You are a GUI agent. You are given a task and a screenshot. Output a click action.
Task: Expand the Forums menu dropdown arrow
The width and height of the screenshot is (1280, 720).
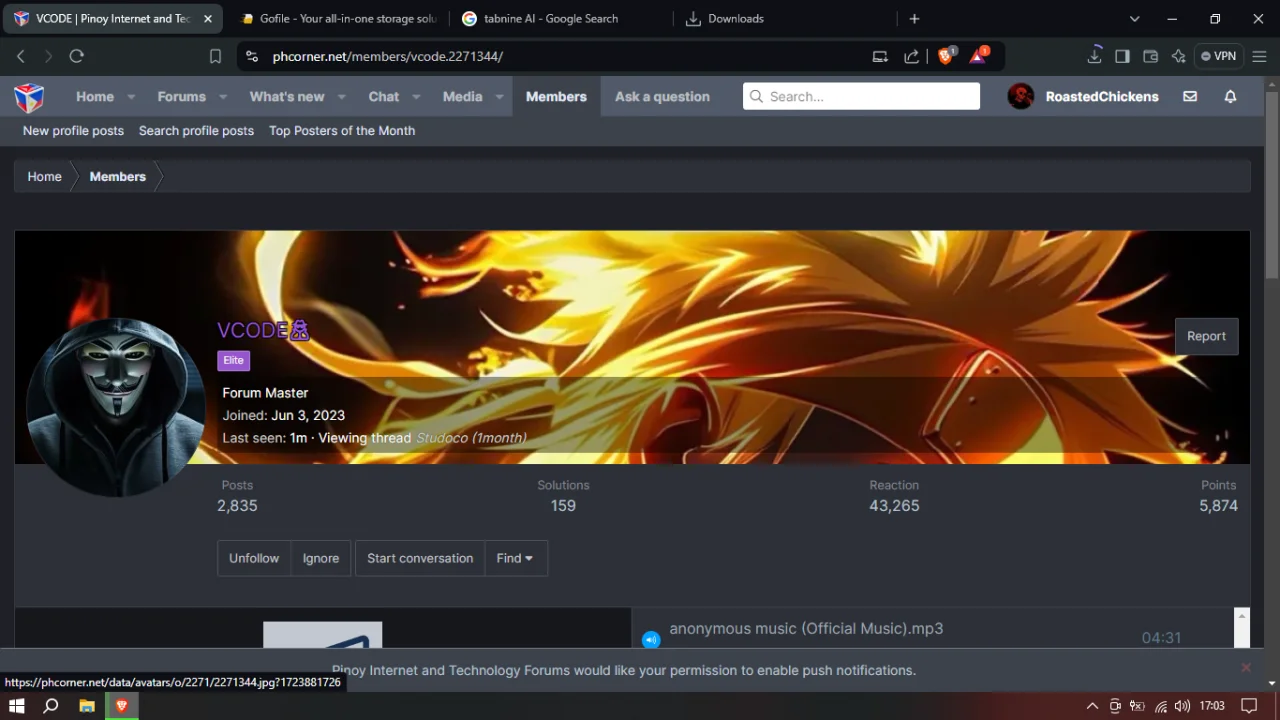[x=223, y=97]
